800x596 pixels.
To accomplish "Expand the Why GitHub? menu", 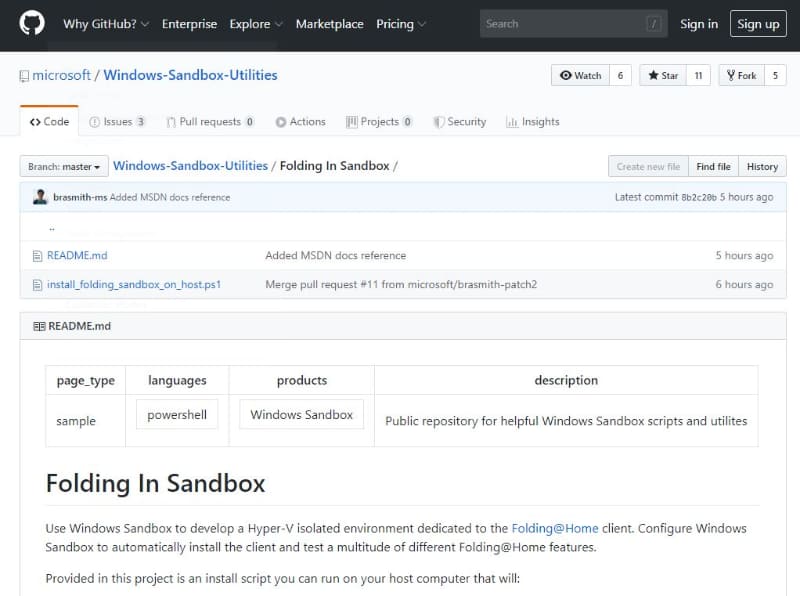I will point(106,24).
